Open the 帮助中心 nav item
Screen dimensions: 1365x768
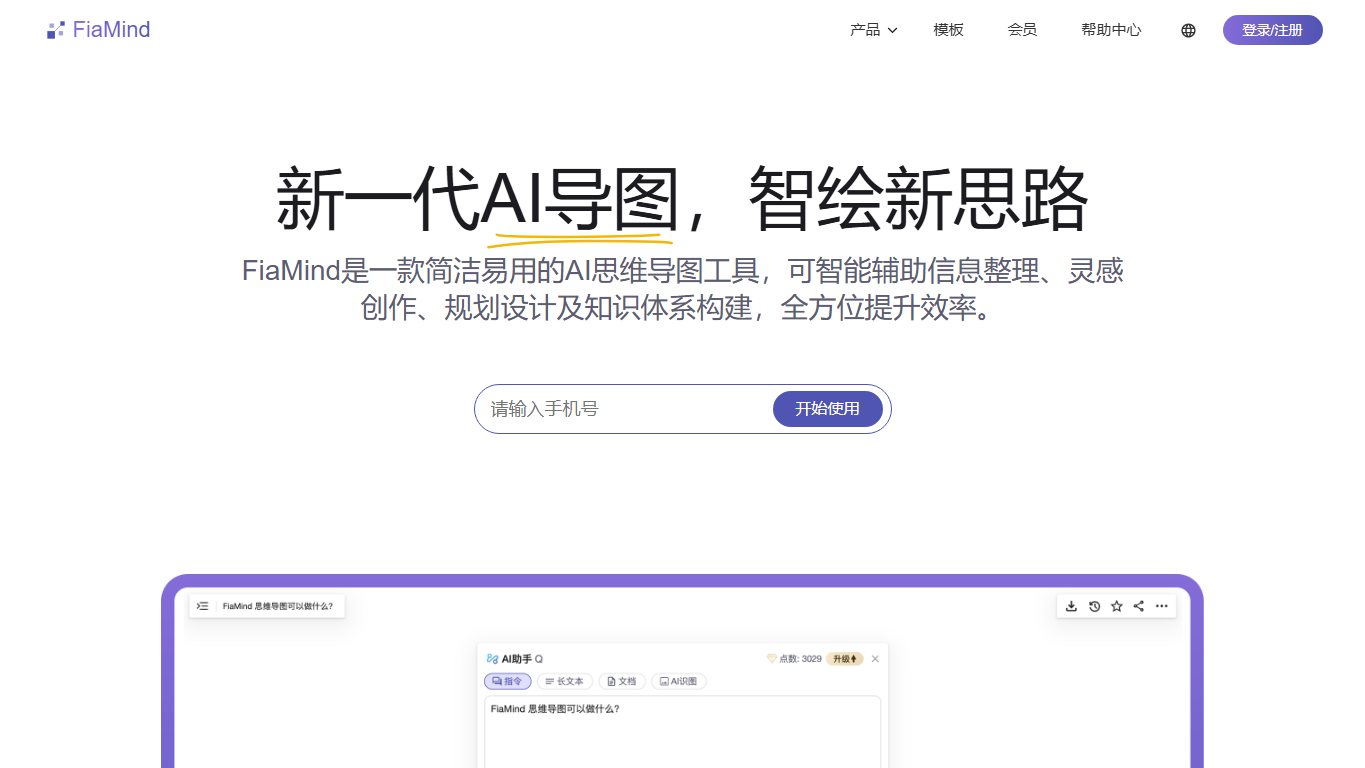click(1111, 30)
